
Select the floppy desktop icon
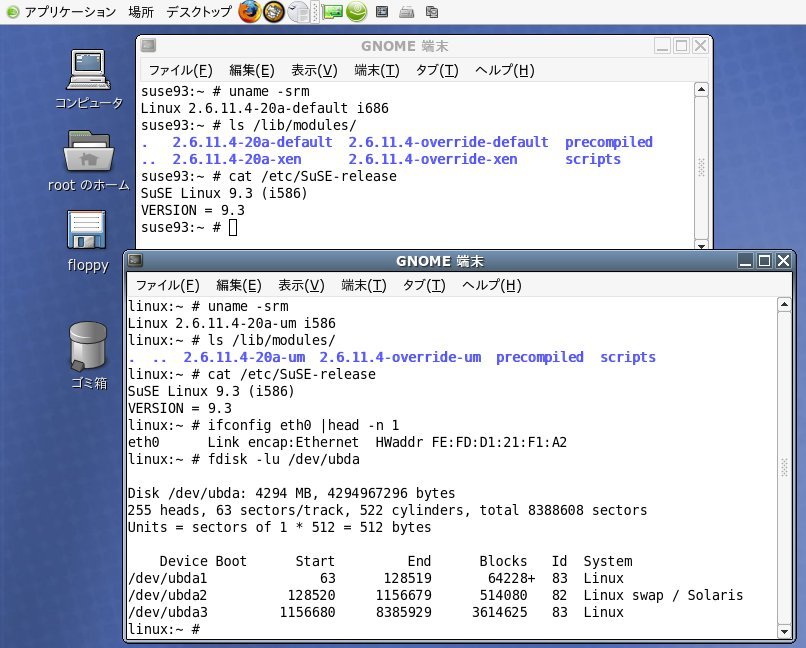pyautogui.click(x=87, y=242)
